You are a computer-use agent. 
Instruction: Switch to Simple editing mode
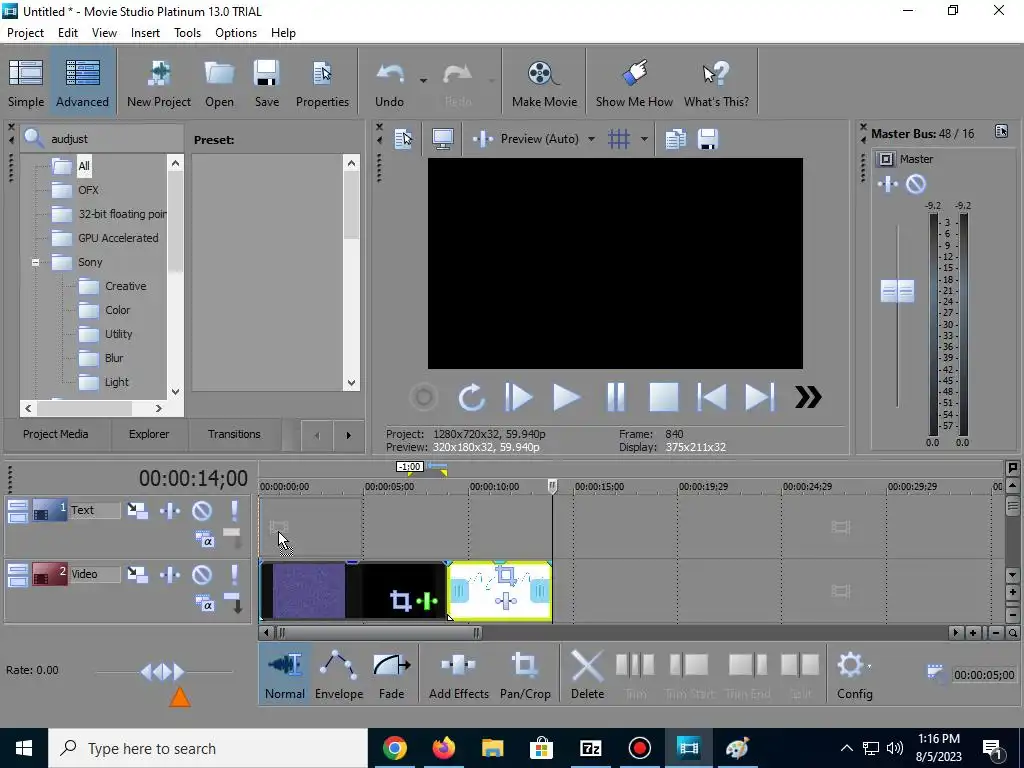point(26,82)
